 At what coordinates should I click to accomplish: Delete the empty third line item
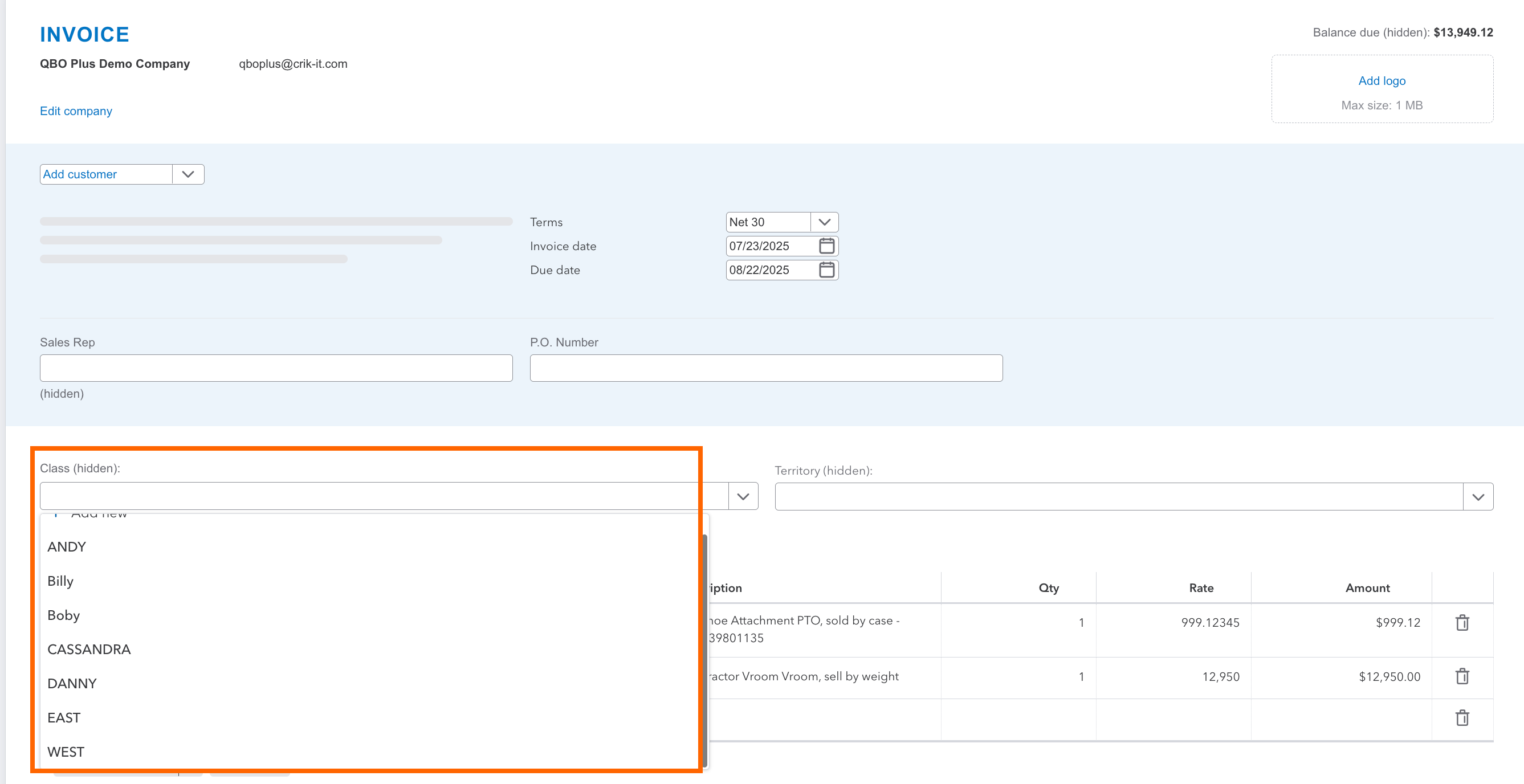(1461, 718)
